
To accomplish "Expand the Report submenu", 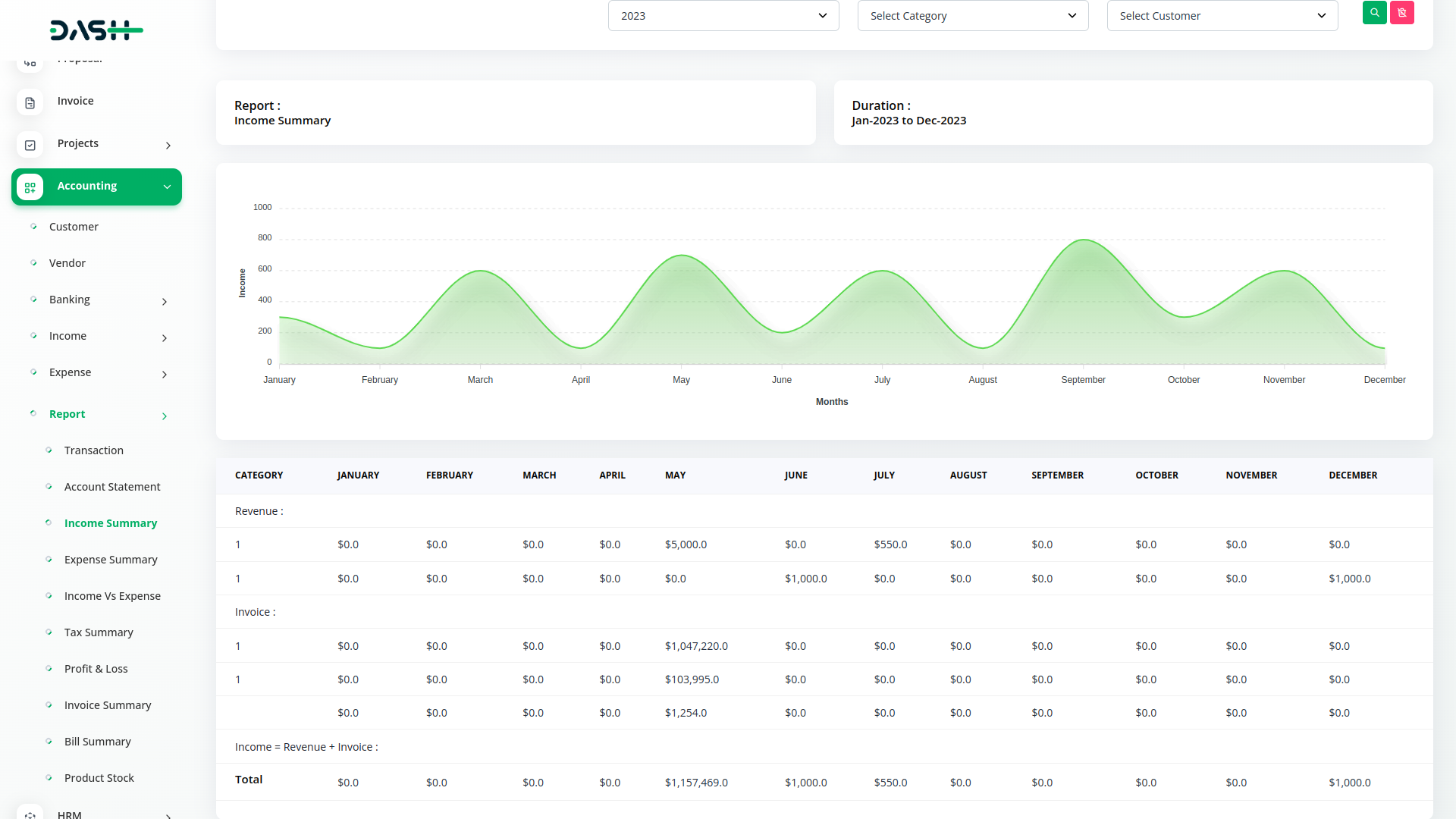I will (x=164, y=416).
